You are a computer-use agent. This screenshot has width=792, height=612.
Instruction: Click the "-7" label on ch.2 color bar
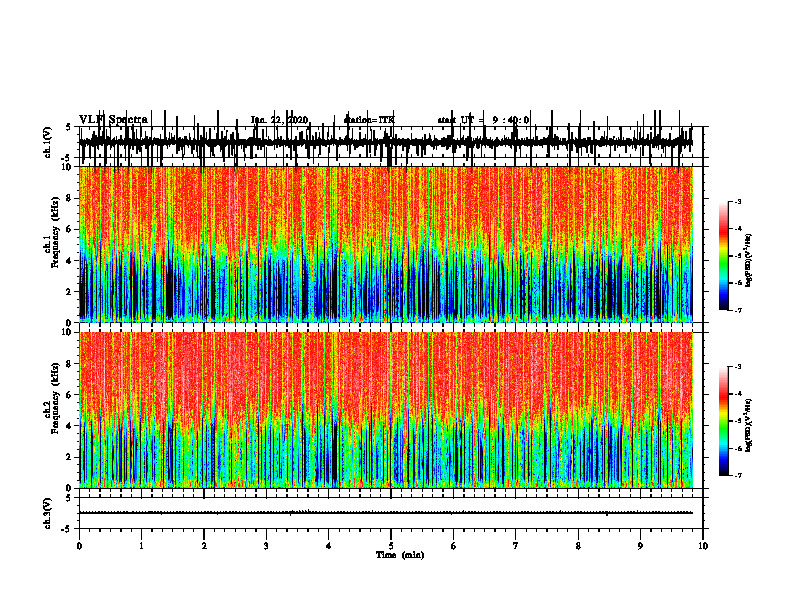(x=738, y=476)
